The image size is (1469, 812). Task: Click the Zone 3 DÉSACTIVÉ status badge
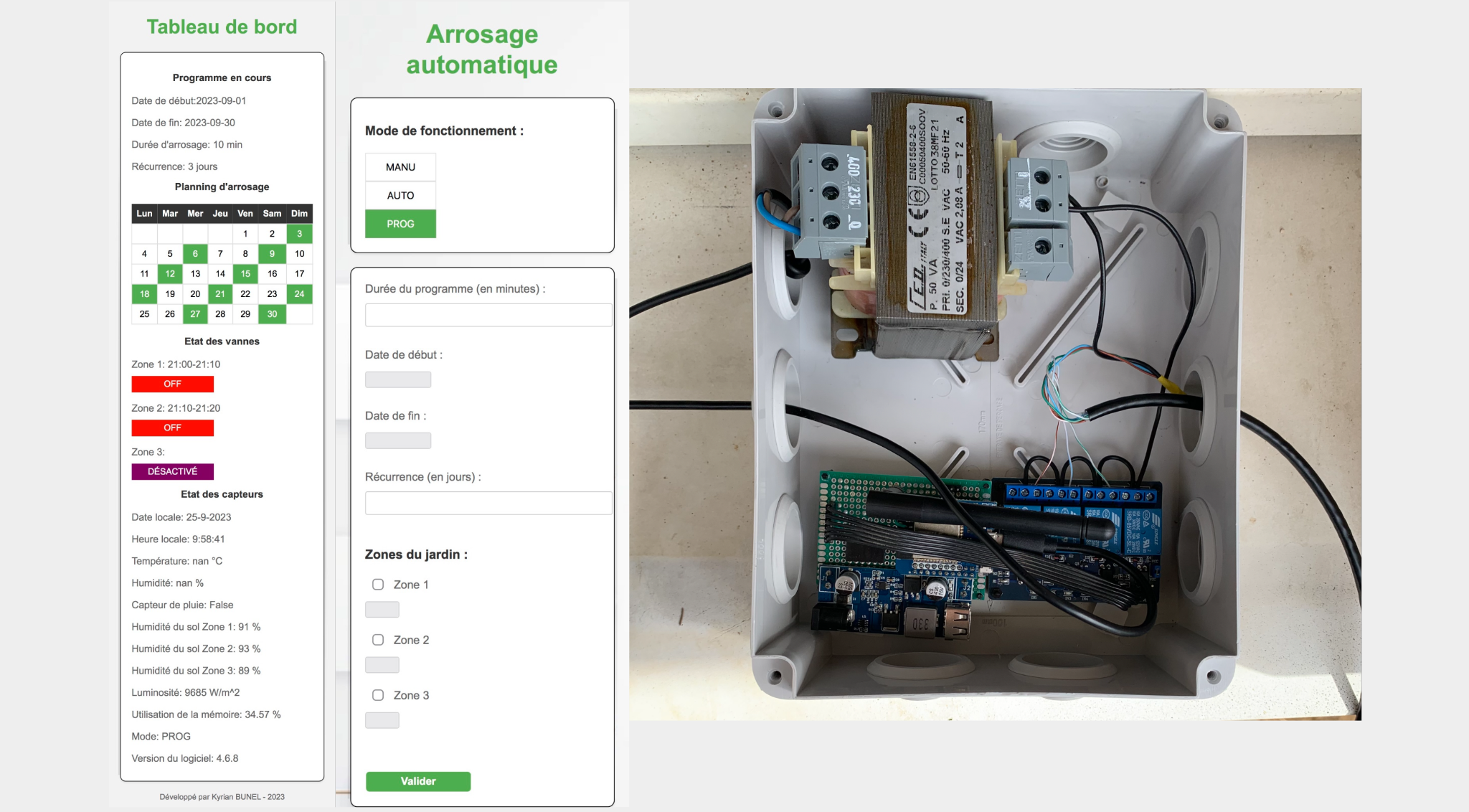(172, 471)
